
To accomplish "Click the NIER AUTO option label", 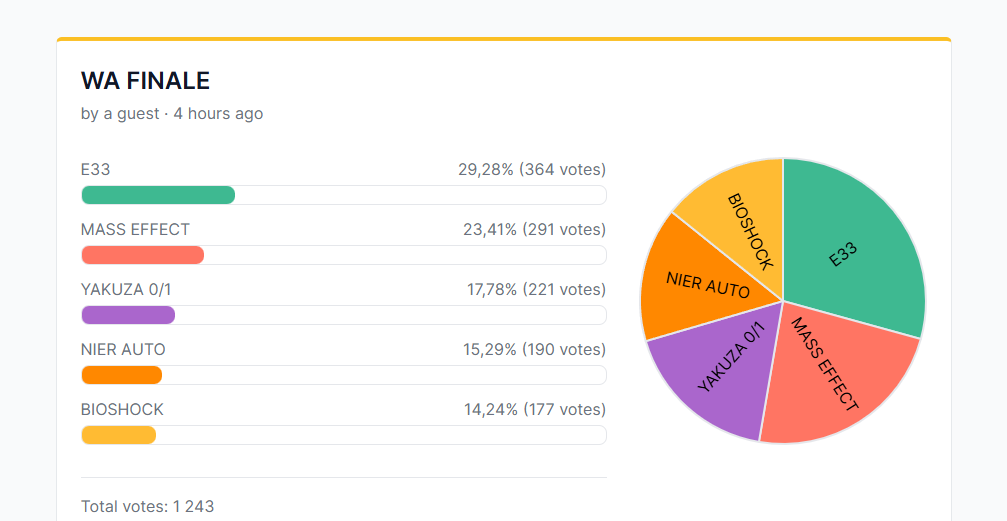I will click(123, 349).
